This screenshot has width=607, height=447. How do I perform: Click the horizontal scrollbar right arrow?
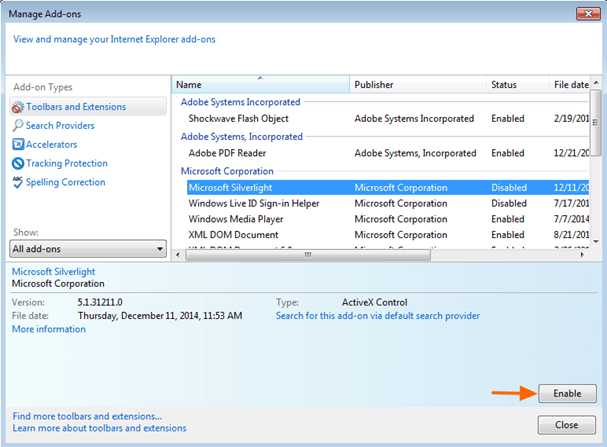(582, 255)
